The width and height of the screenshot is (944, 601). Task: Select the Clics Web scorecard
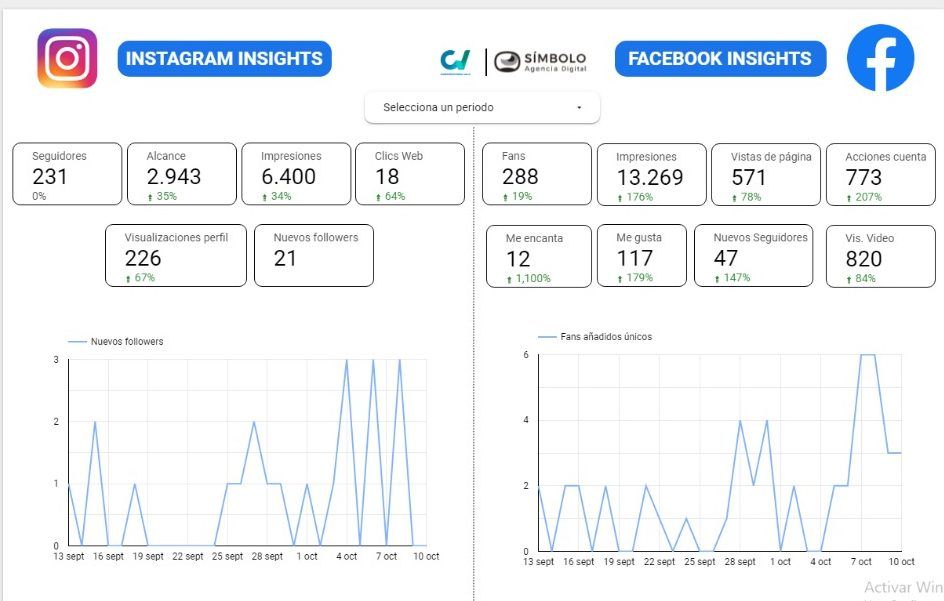410,174
